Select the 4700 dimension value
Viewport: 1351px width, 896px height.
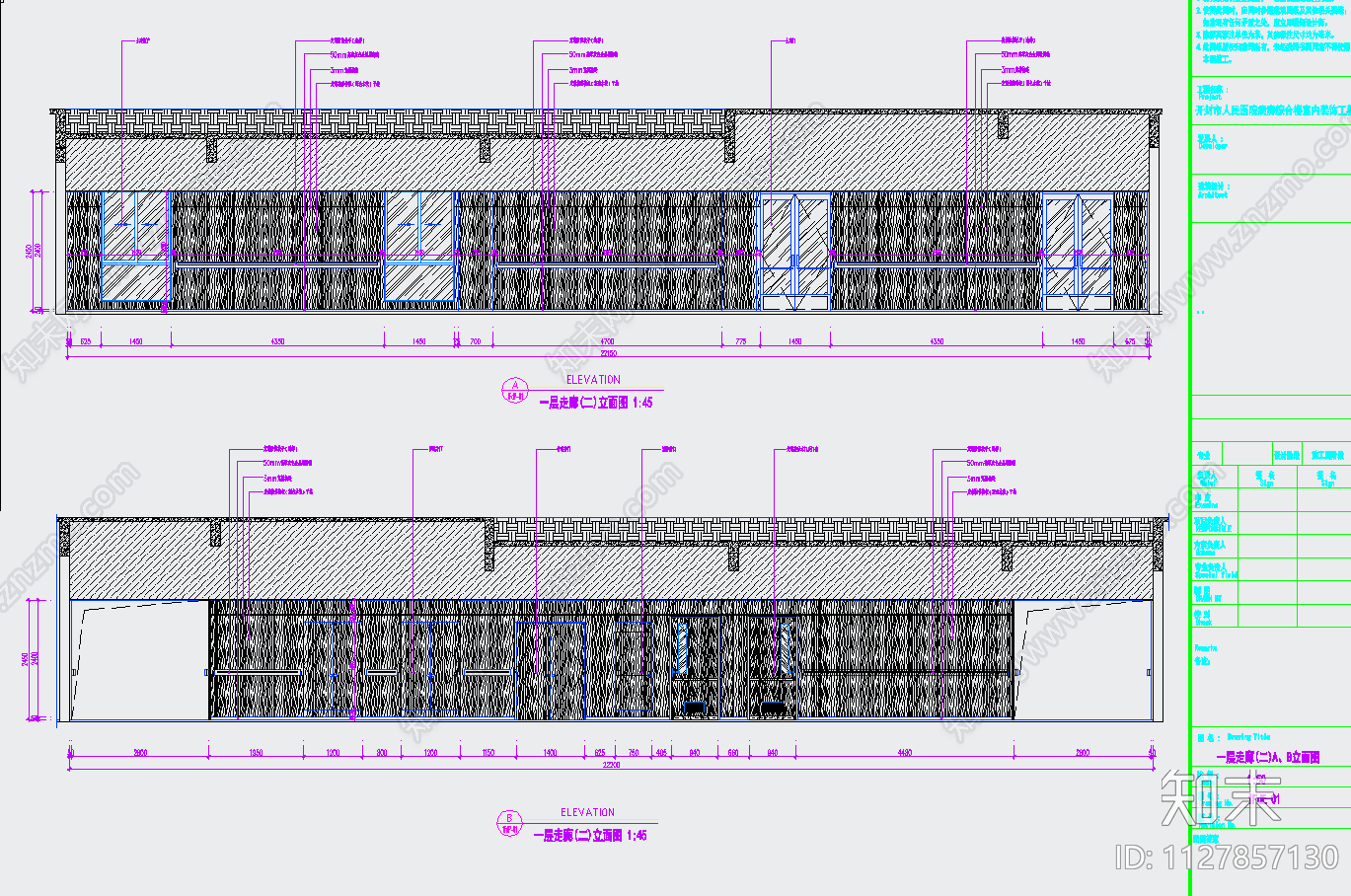pos(607,341)
